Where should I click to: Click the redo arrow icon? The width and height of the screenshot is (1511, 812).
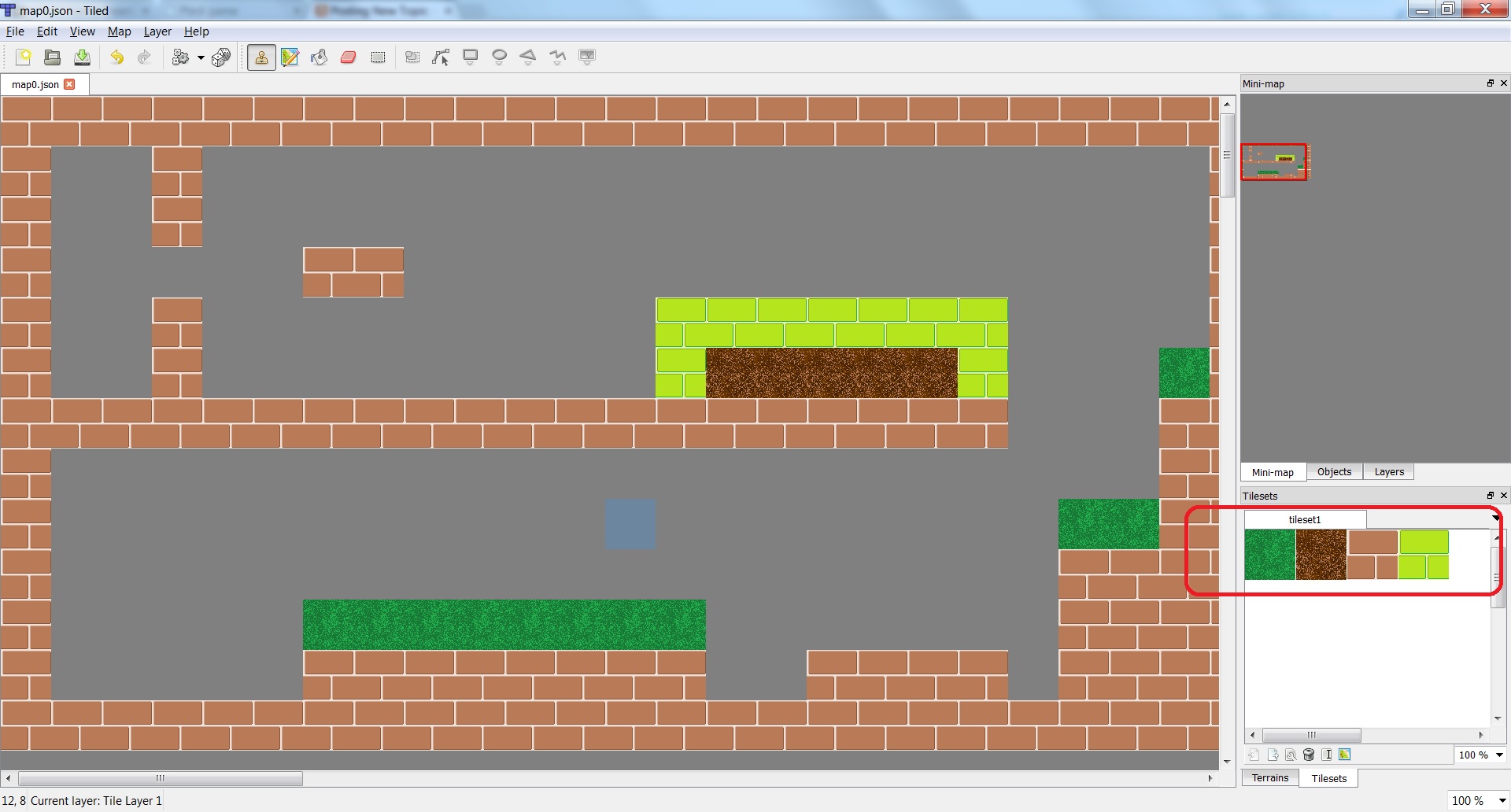click(145, 57)
